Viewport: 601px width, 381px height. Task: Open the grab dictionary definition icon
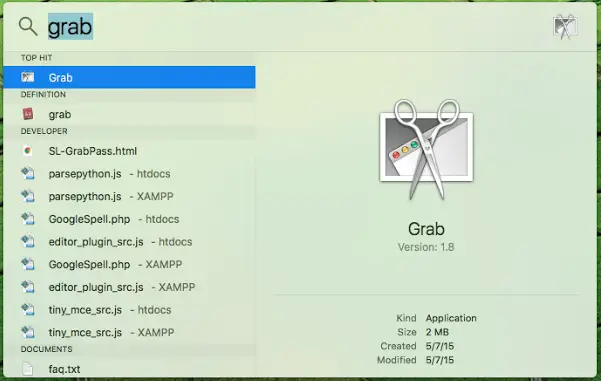[x=28, y=114]
